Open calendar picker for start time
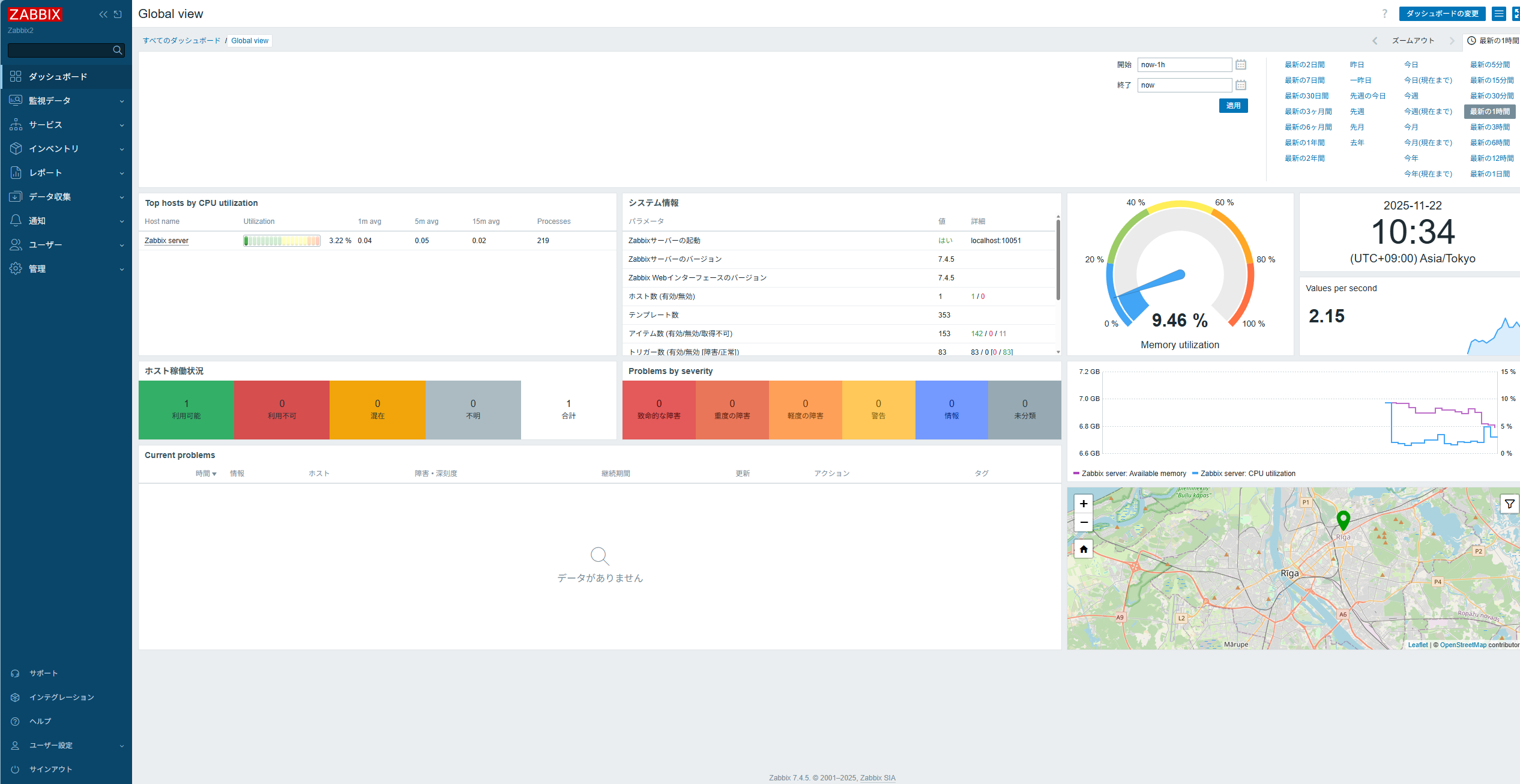1520x784 pixels. (x=1241, y=65)
